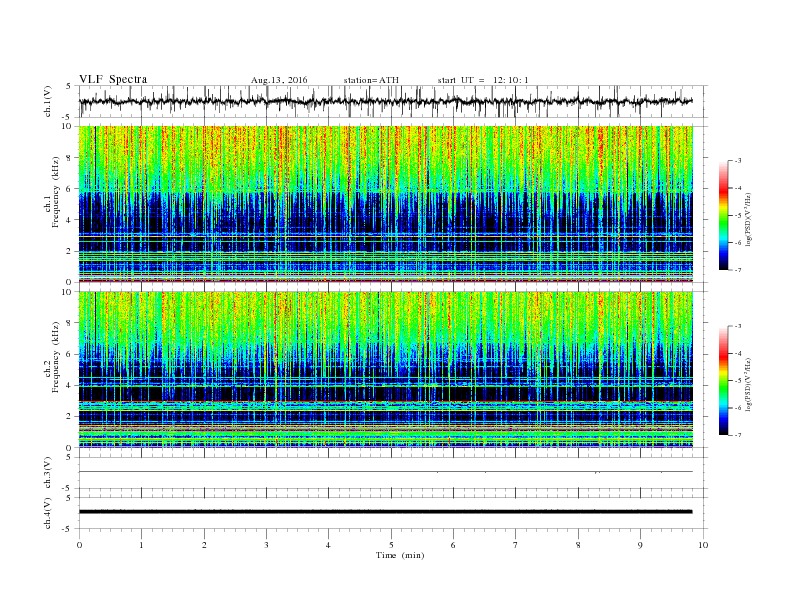Click the time axis tick label '3'

pos(267,545)
